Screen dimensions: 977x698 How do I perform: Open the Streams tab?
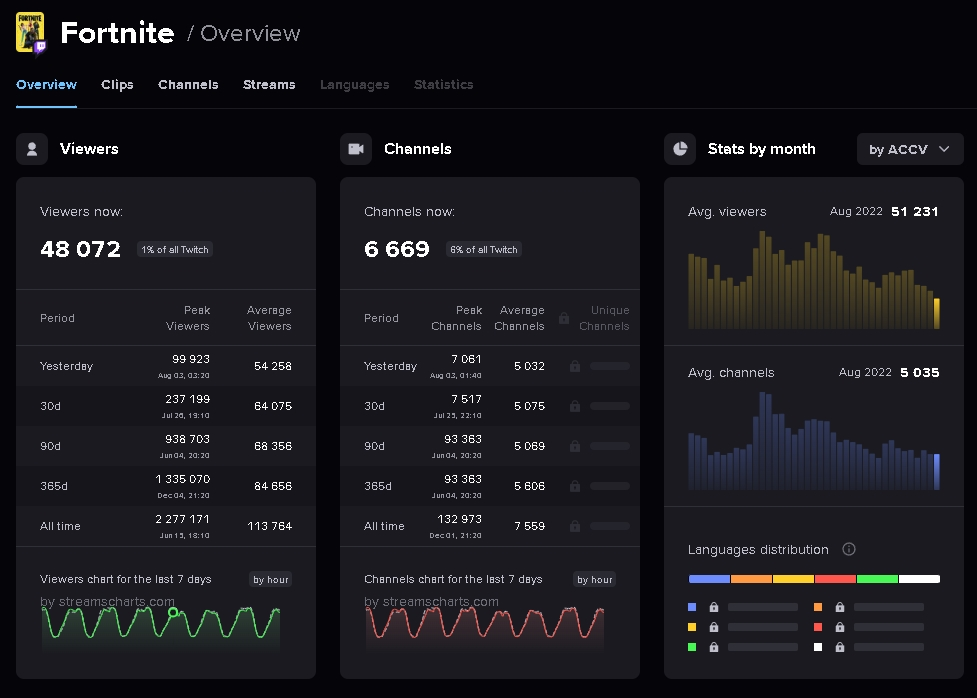(x=269, y=85)
